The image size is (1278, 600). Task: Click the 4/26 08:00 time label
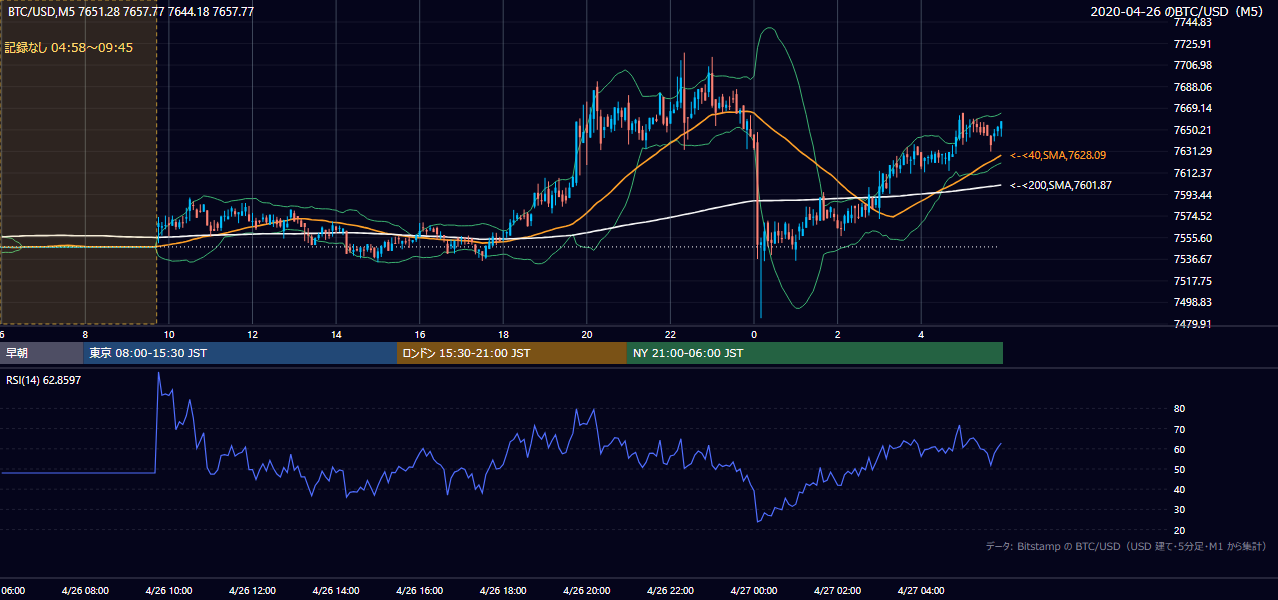(84, 591)
